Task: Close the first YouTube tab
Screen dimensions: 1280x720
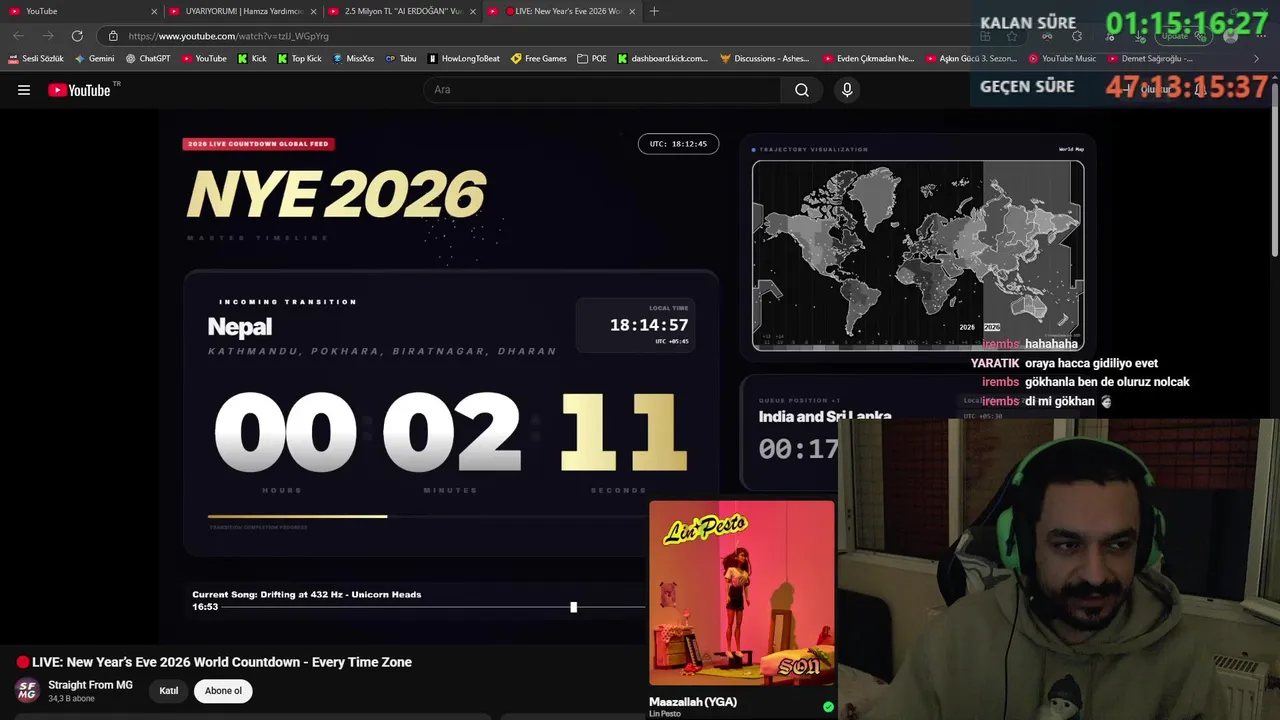Action: point(154,12)
